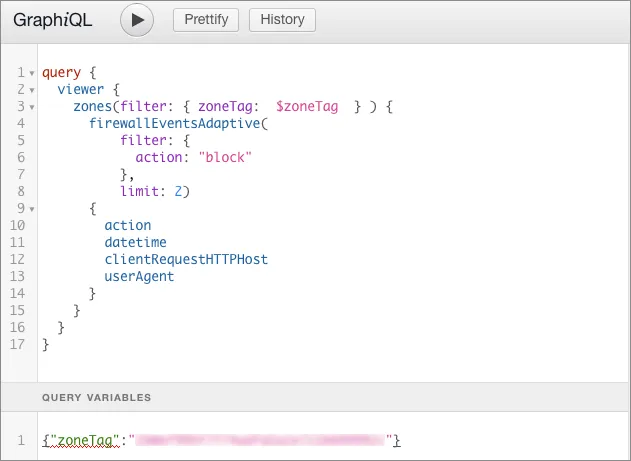631x461 pixels.
Task: Click the Prettify button
Action: (x=206, y=19)
